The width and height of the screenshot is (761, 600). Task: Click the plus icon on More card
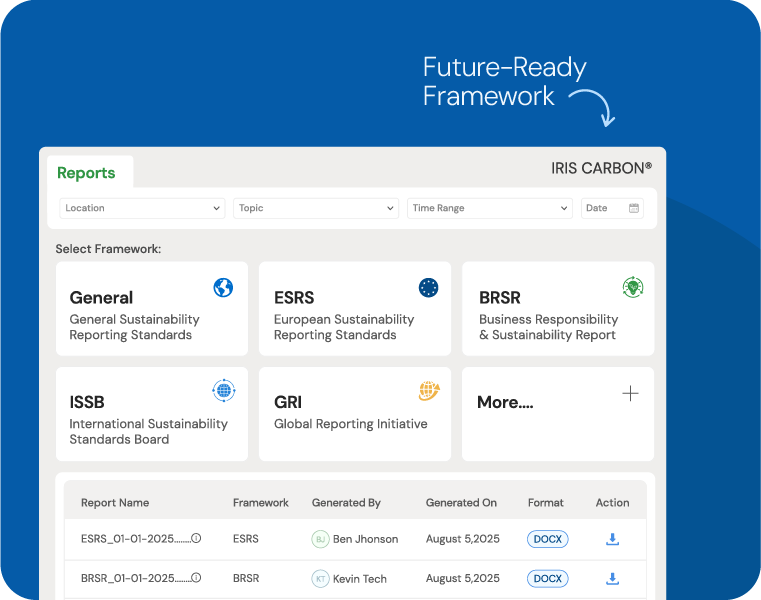click(630, 393)
